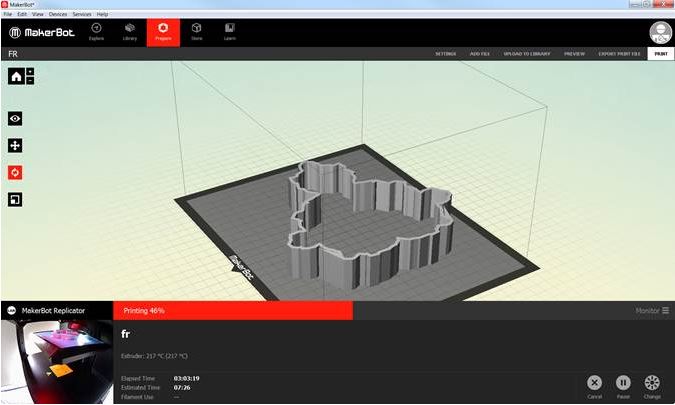
Task: Click elapsed time value 03:03:19
Action: pyautogui.click(x=186, y=378)
